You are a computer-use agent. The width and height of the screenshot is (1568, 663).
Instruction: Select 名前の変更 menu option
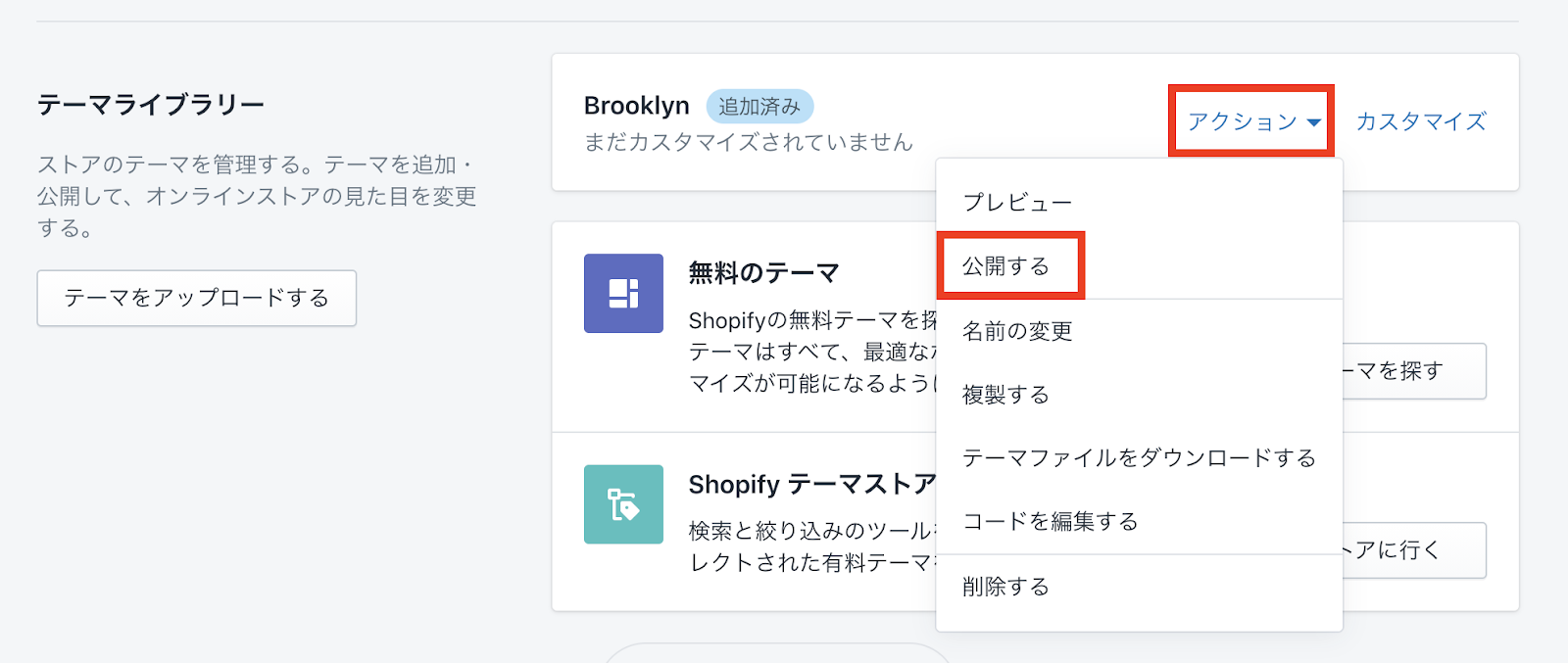(x=1017, y=331)
